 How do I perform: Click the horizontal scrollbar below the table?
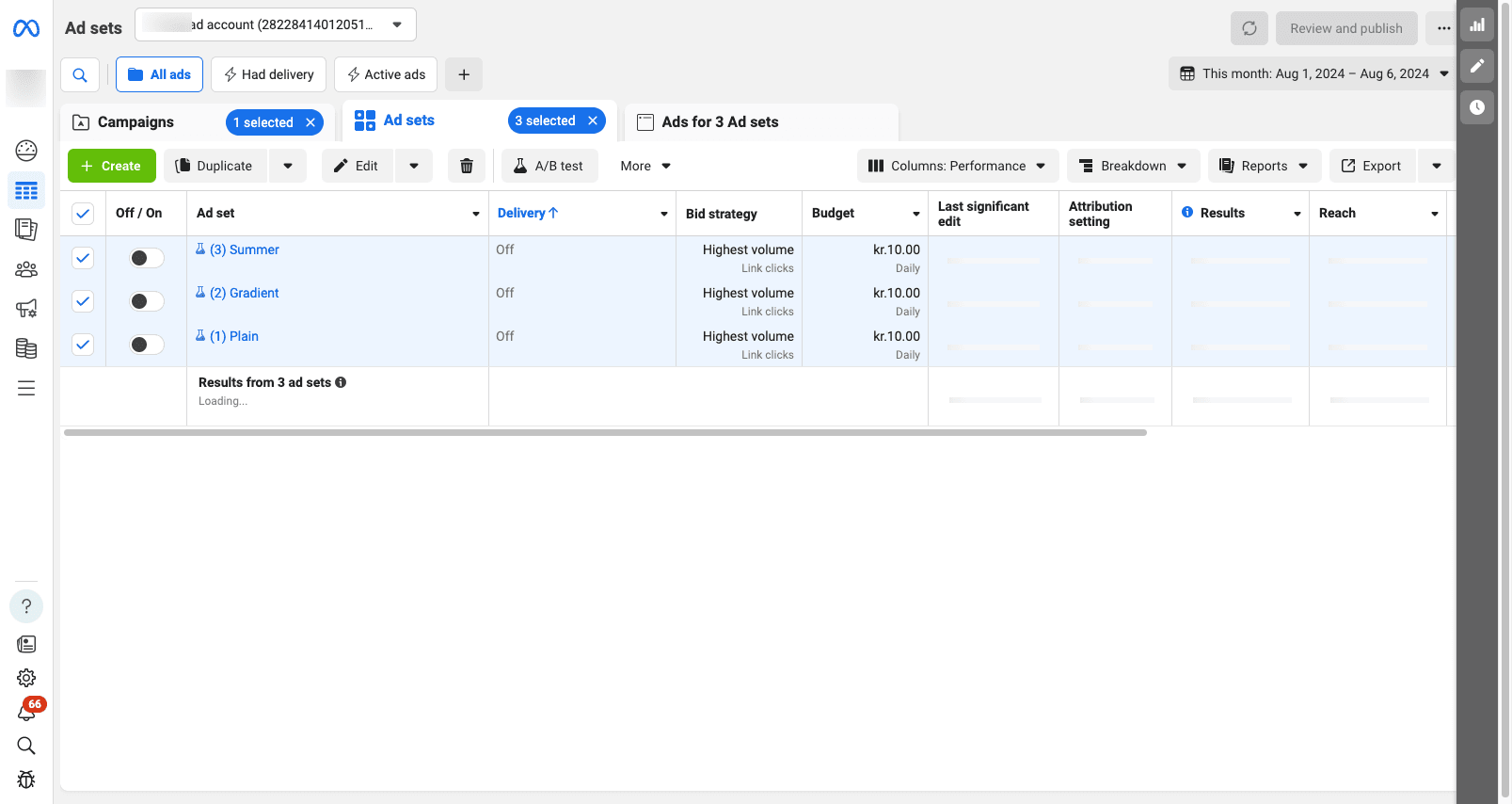click(x=605, y=433)
